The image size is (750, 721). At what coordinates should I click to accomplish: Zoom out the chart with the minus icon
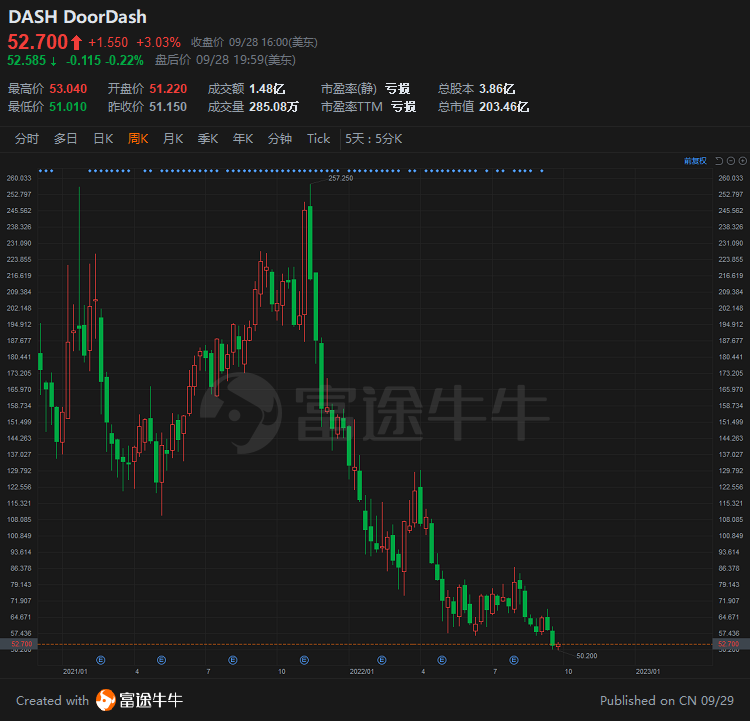(731, 161)
